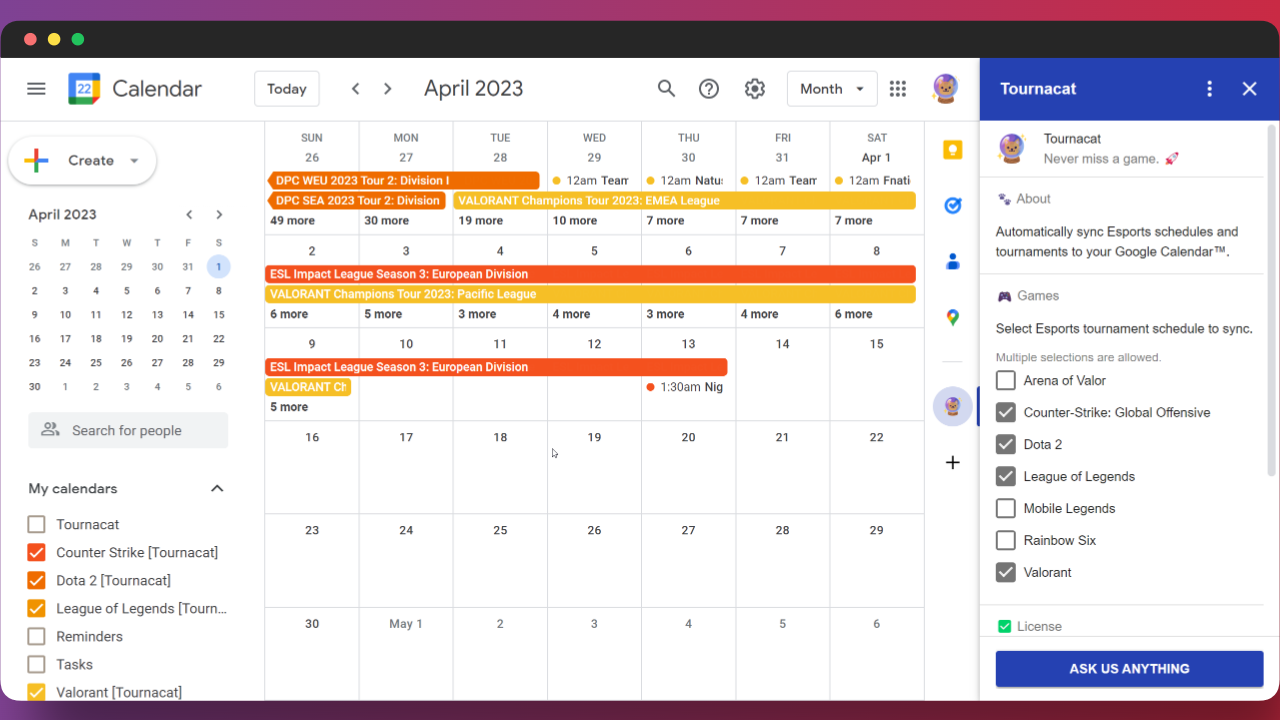Click the Search for people field
The image size is (1280, 720).
[x=128, y=431]
